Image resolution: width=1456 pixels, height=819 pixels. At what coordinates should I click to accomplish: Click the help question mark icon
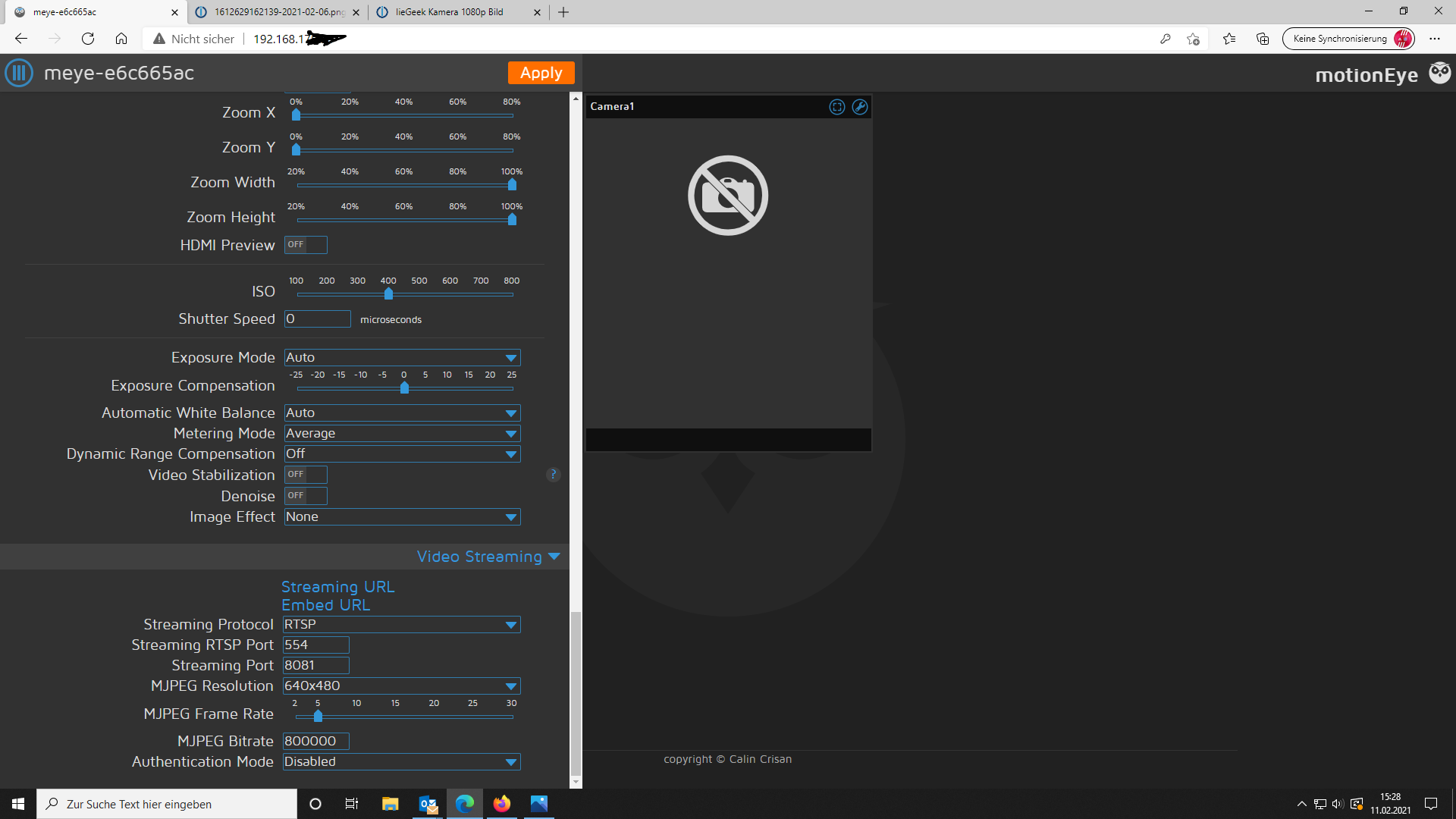pyautogui.click(x=553, y=475)
